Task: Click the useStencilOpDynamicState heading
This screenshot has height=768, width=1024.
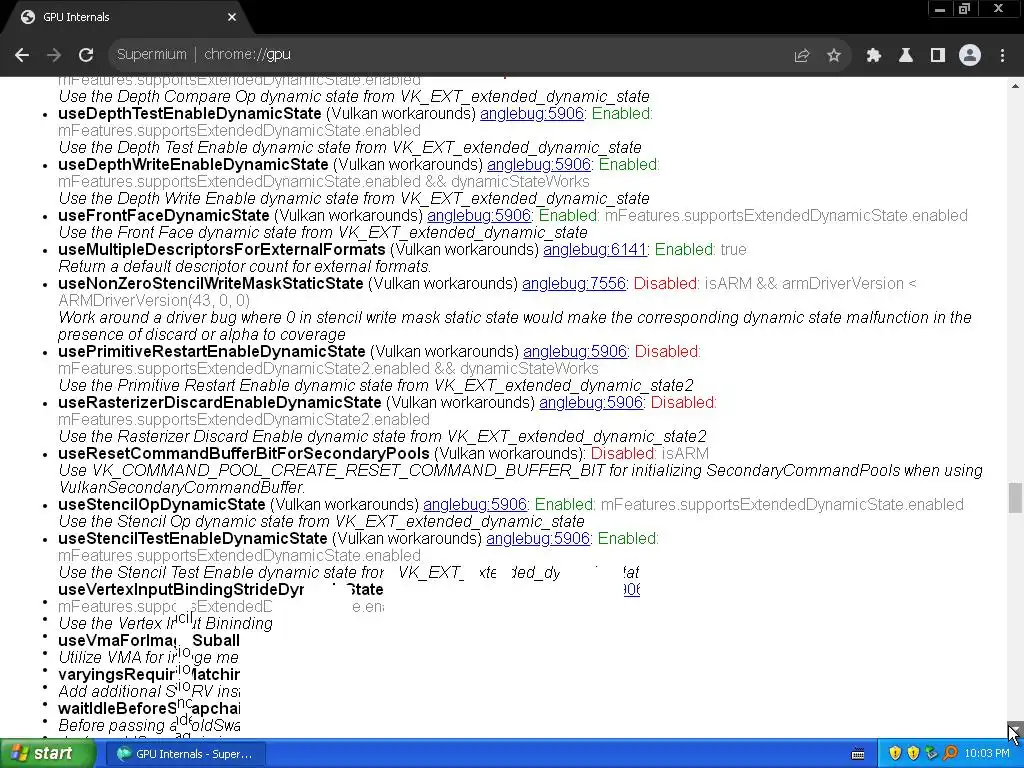Action: (x=161, y=504)
